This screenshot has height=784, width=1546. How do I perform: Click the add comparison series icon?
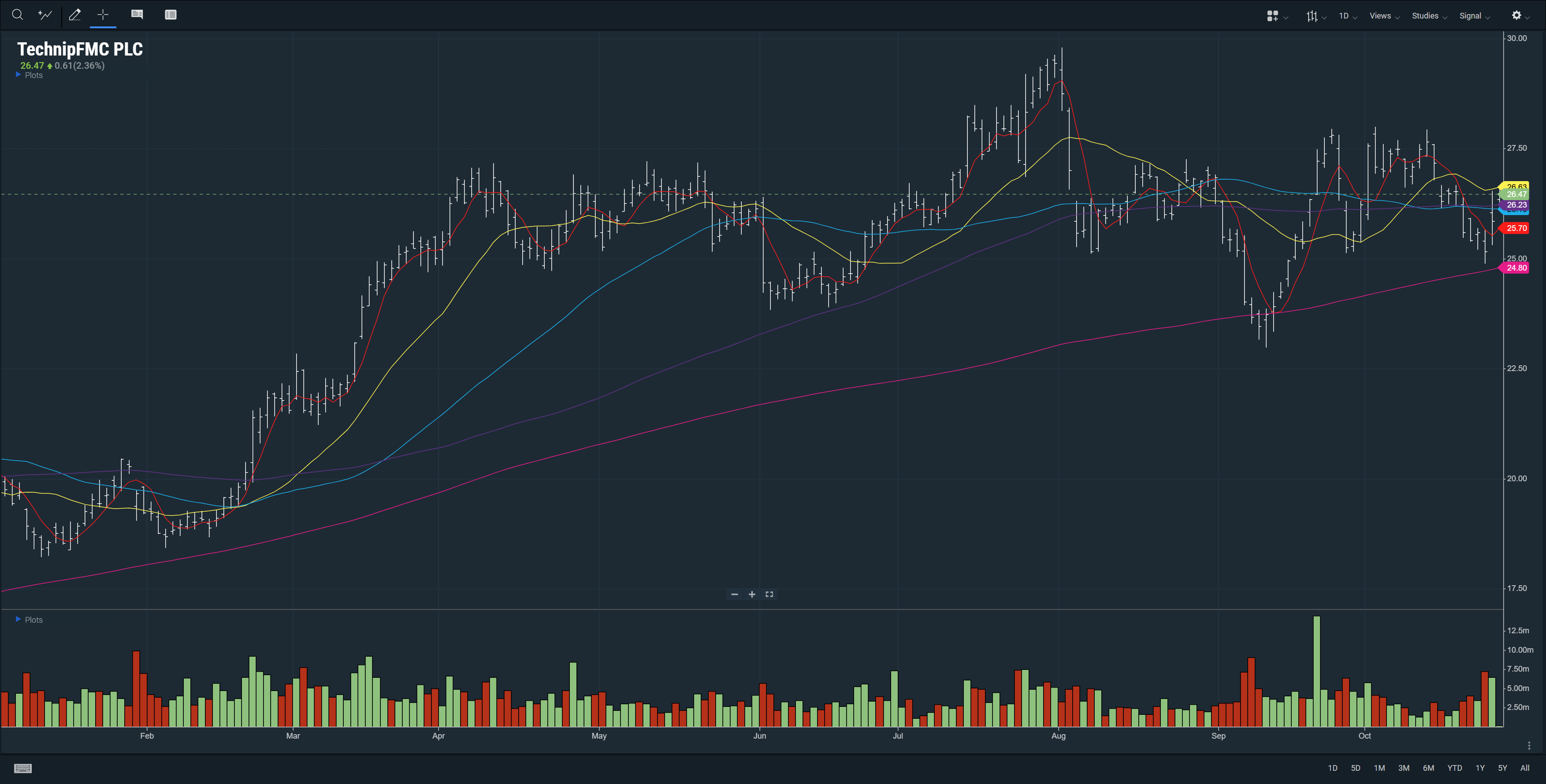tap(45, 15)
